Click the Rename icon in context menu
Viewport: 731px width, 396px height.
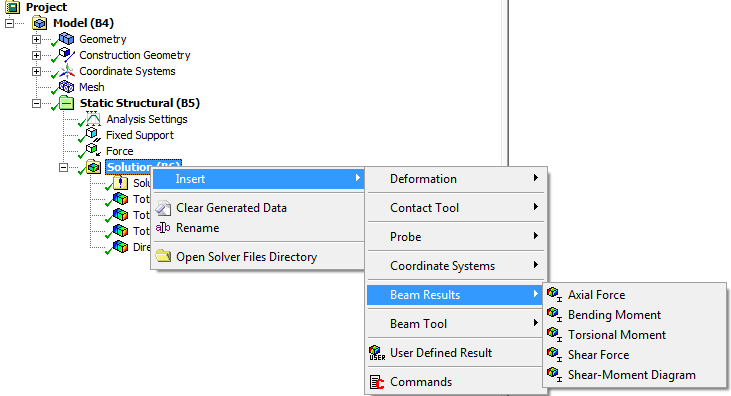pyautogui.click(x=163, y=228)
